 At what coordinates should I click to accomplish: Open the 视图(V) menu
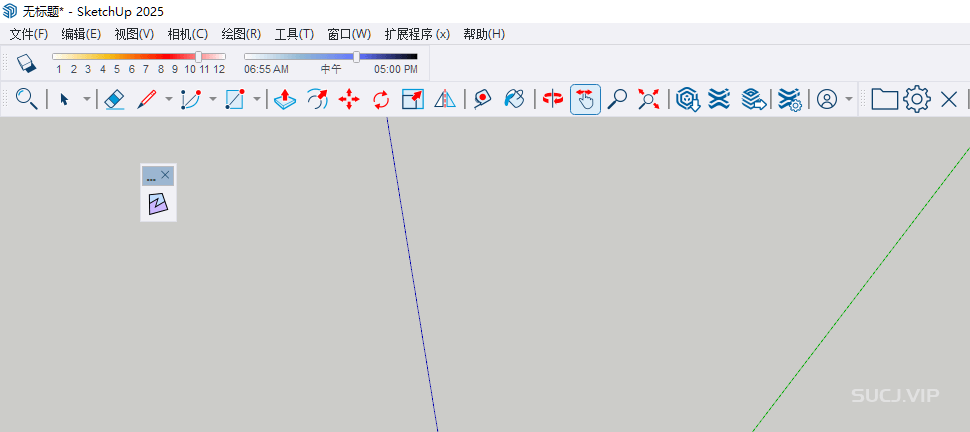tap(134, 35)
